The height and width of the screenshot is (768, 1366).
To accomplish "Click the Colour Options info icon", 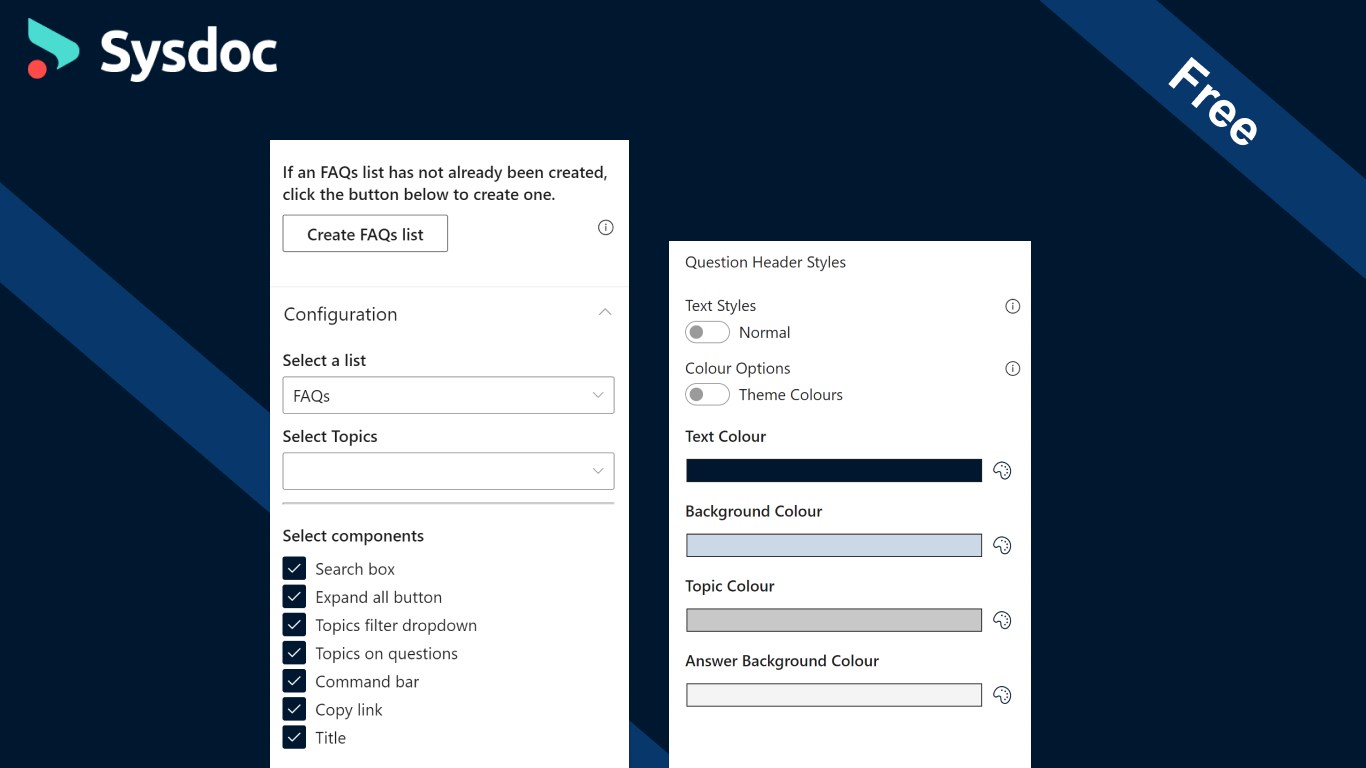I will tap(1012, 369).
